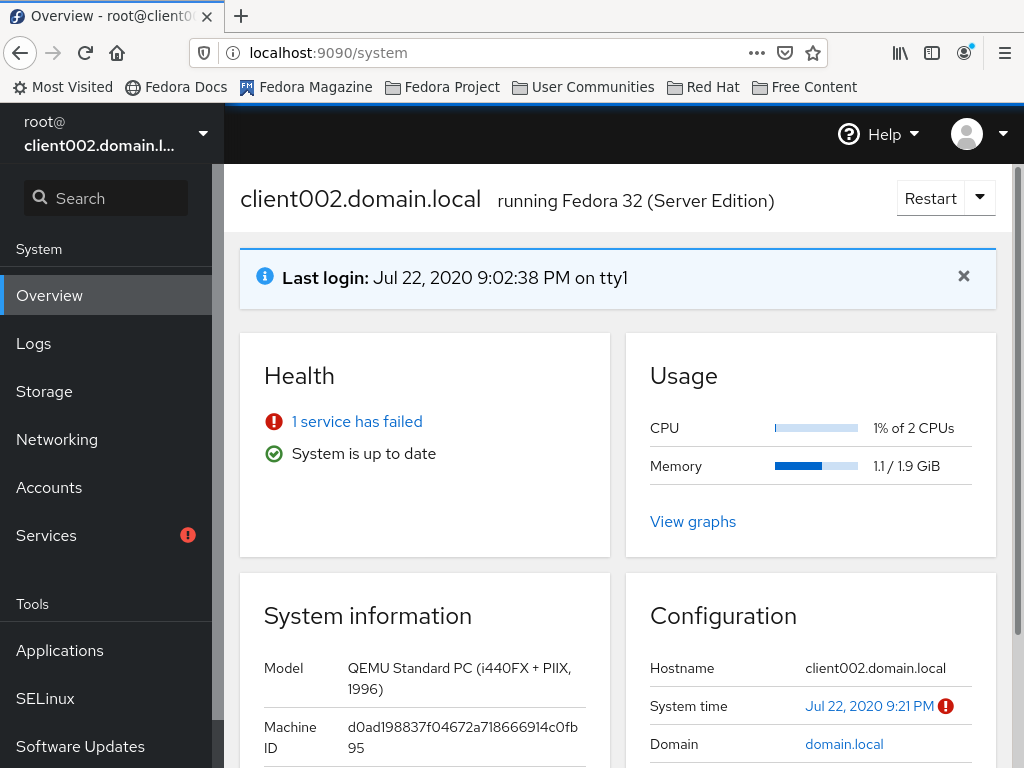
Task: Click the '1% of 2 CPUs' value
Action: click(914, 428)
